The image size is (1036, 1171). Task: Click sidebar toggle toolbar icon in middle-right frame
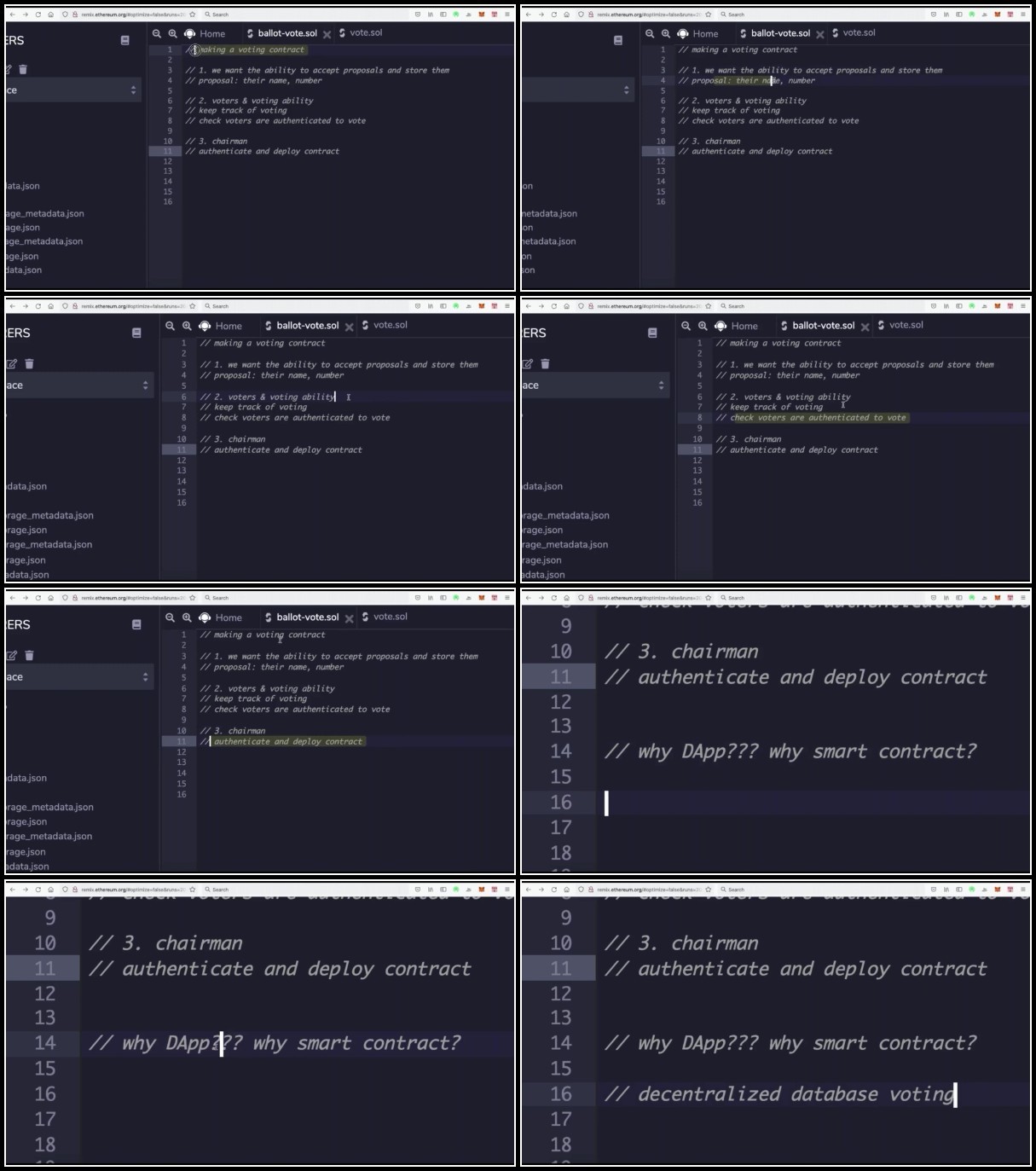pos(959,306)
